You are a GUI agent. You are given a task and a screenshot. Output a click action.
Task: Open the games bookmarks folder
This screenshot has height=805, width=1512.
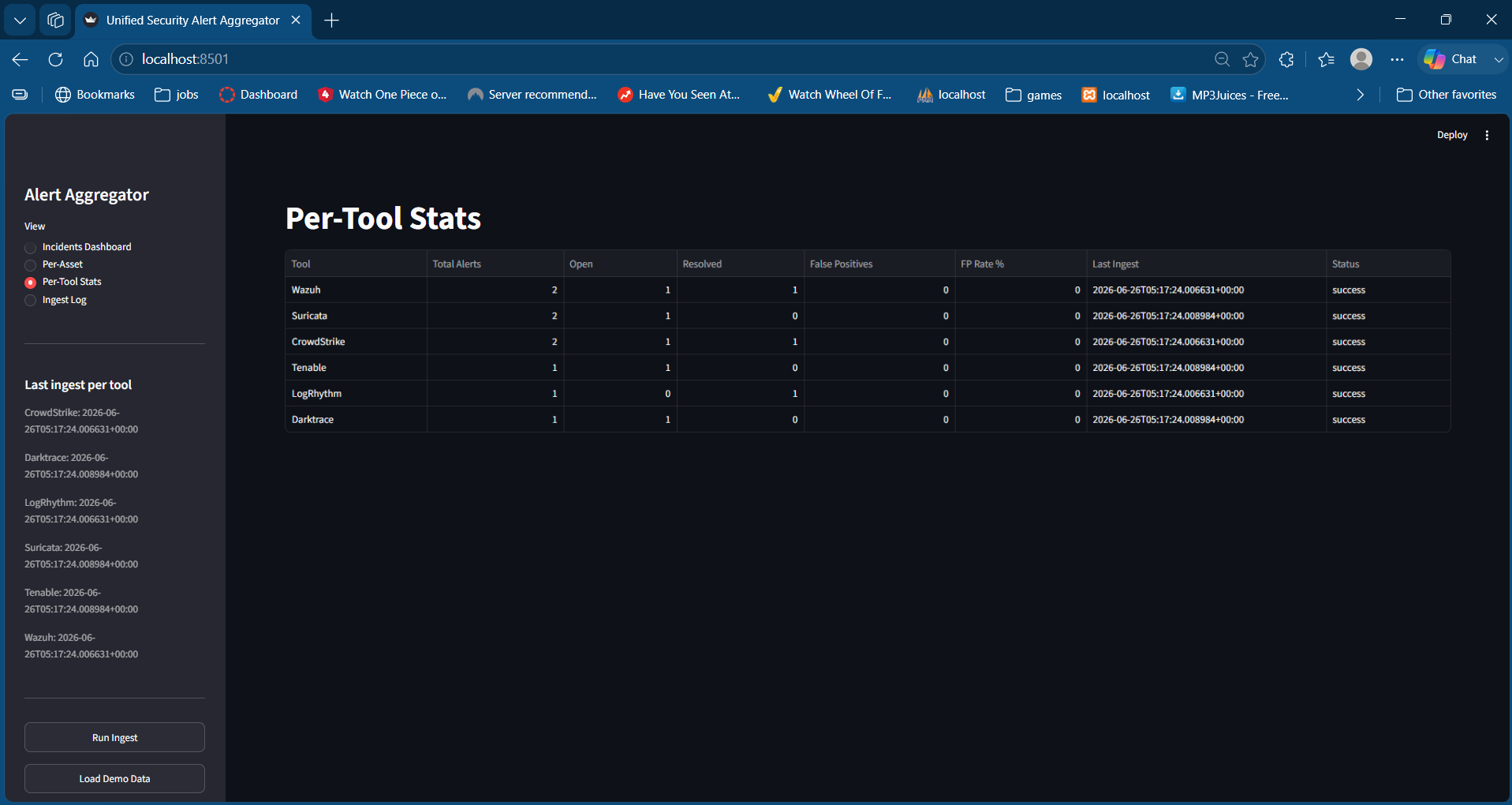(1034, 95)
